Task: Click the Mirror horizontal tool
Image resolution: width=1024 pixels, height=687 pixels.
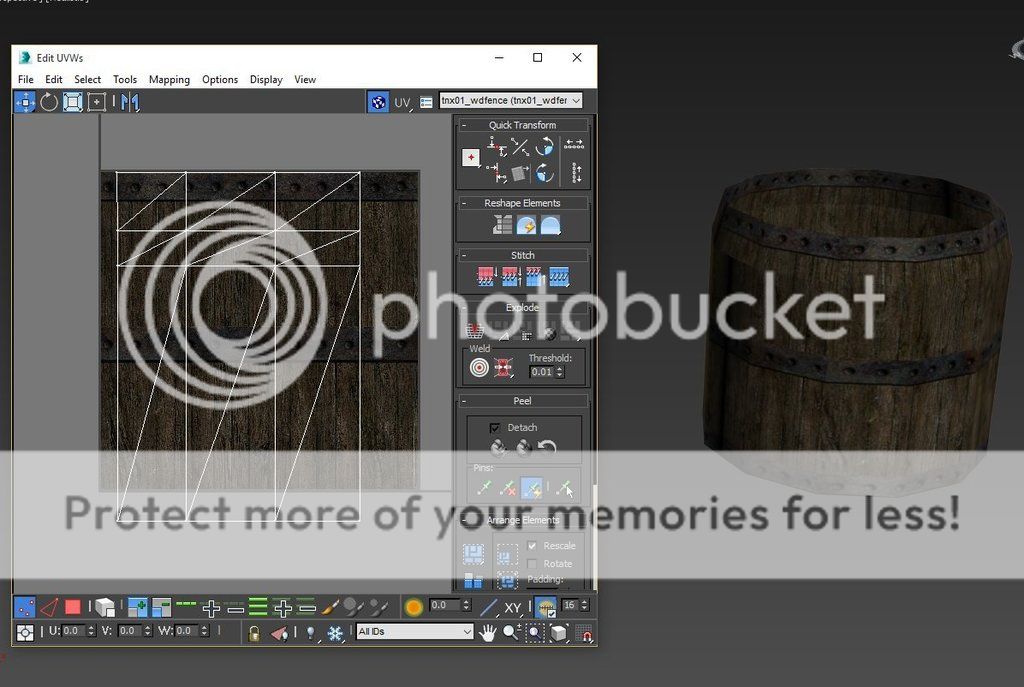Action: click(130, 102)
